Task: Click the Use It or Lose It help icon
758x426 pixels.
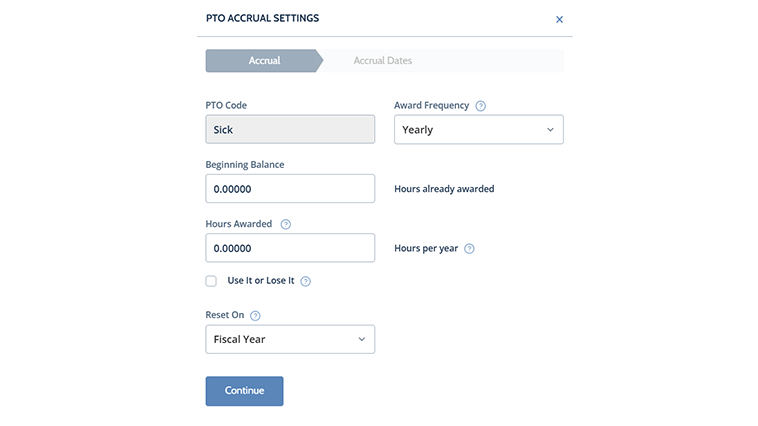Action: [x=306, y=282]
